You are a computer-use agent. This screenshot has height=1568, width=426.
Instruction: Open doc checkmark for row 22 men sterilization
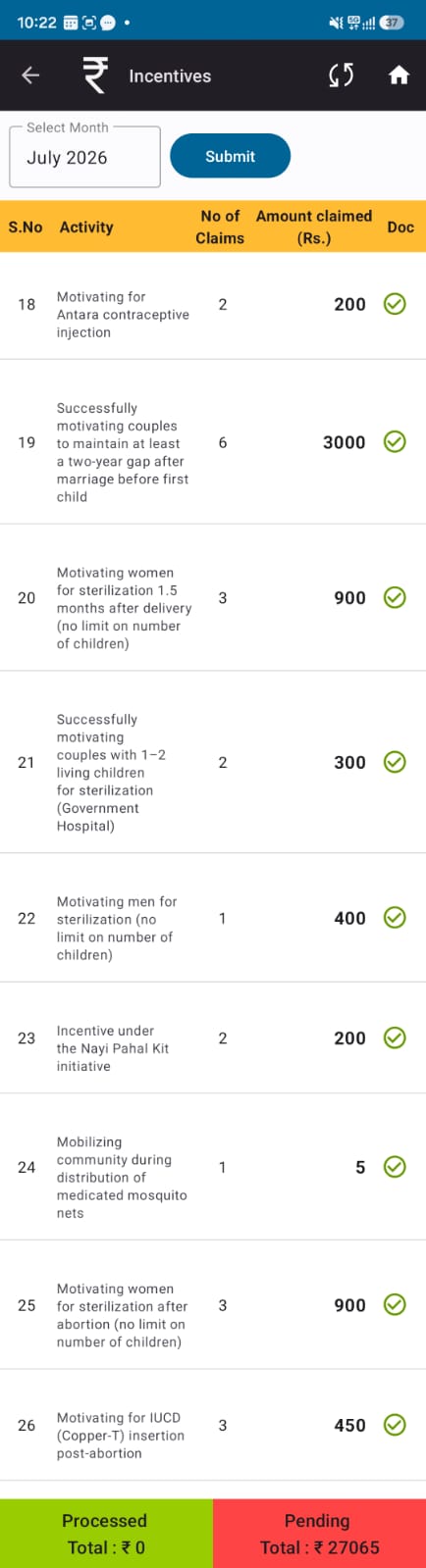(395, 918)
